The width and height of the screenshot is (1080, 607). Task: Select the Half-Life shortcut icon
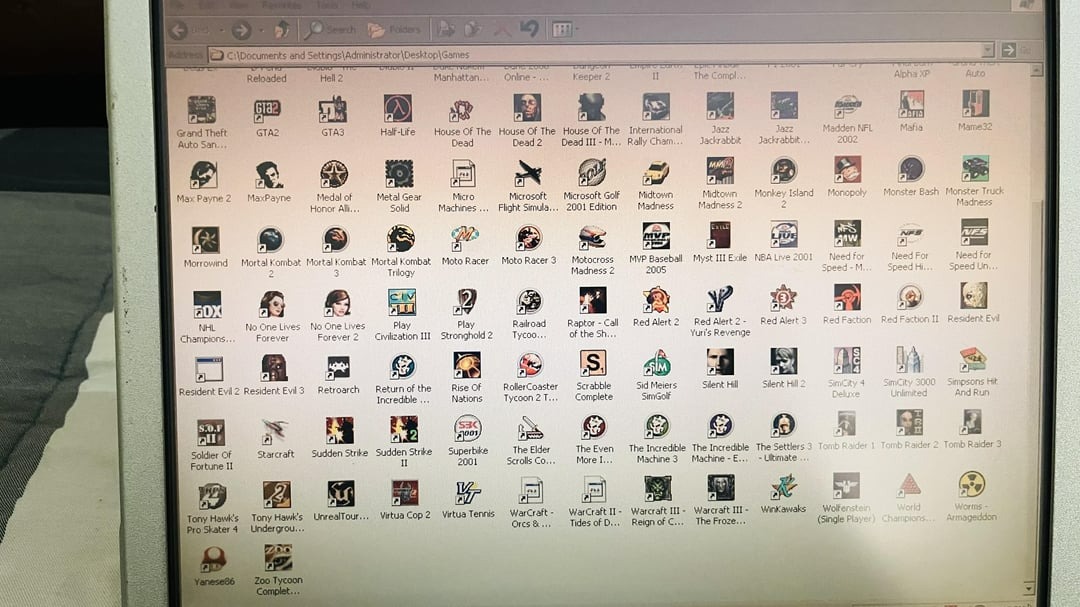397,109
